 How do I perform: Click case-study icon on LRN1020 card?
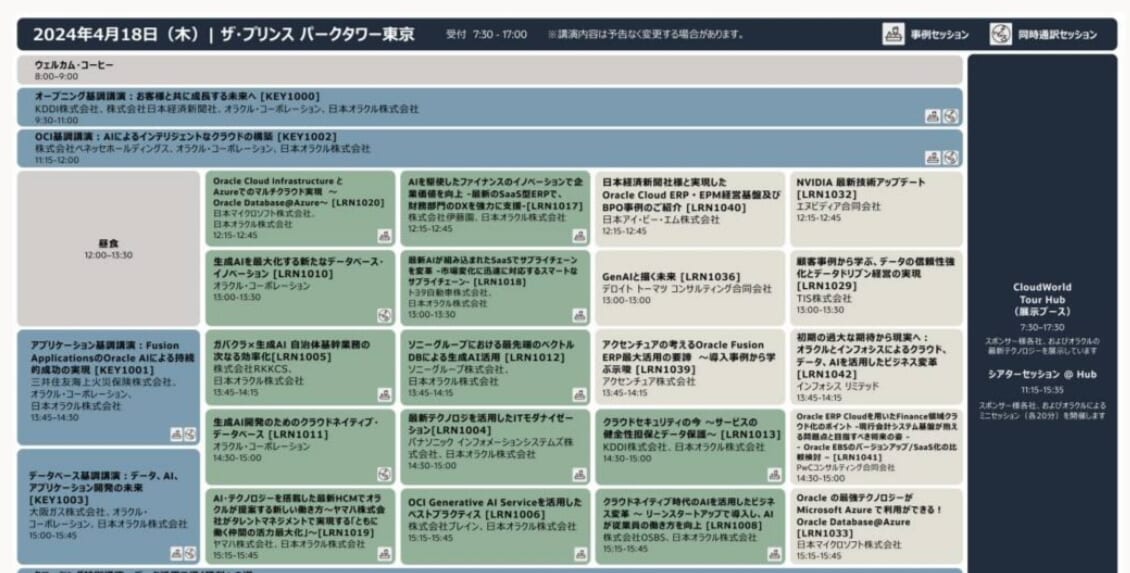click(x=384, y=236)
